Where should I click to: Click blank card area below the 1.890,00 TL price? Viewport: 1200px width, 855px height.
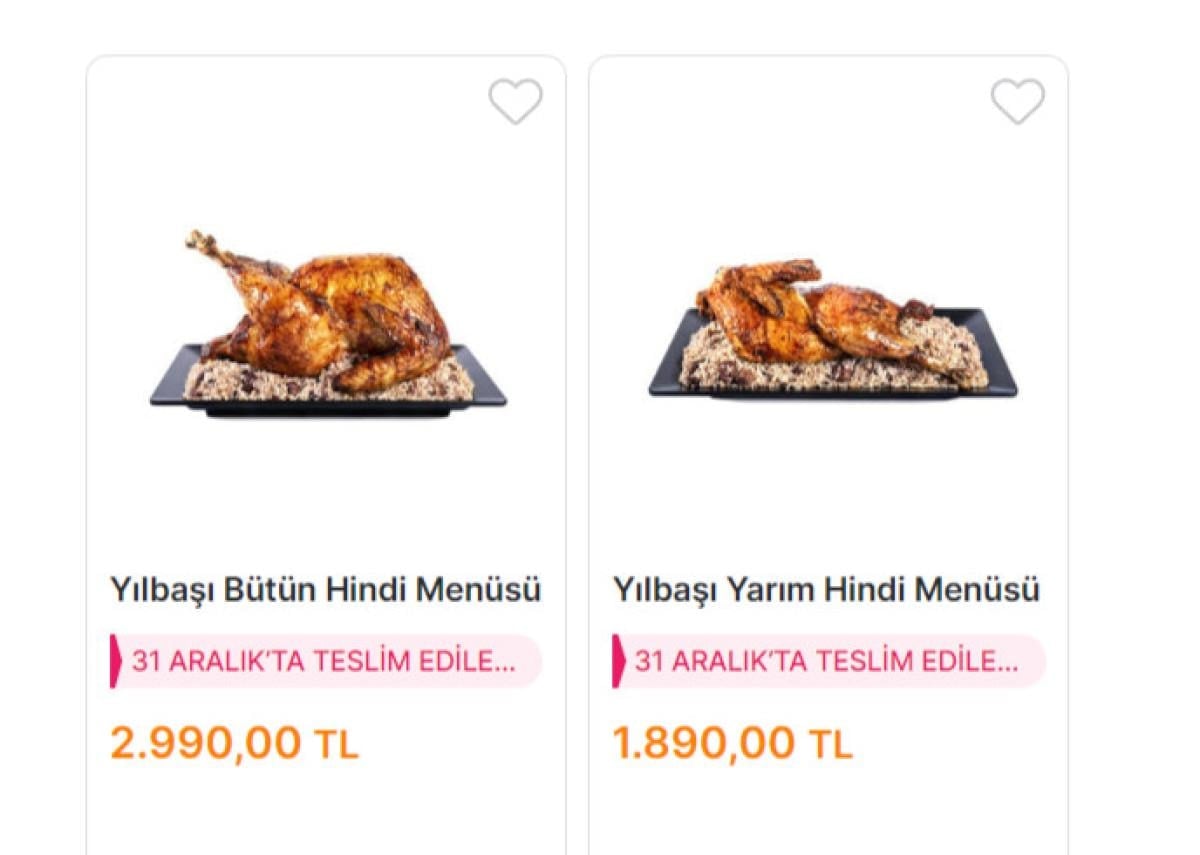click(x=828, y=810)
